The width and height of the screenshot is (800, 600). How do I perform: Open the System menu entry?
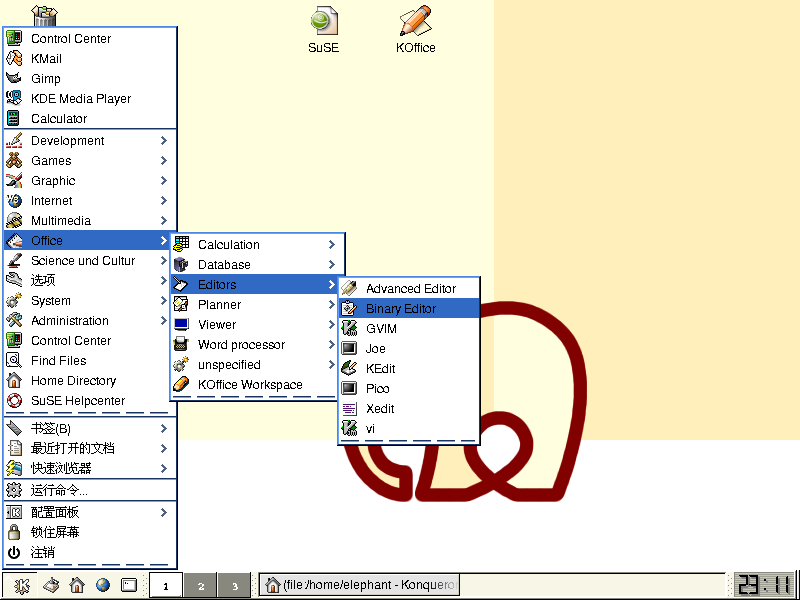click(90, 301)
